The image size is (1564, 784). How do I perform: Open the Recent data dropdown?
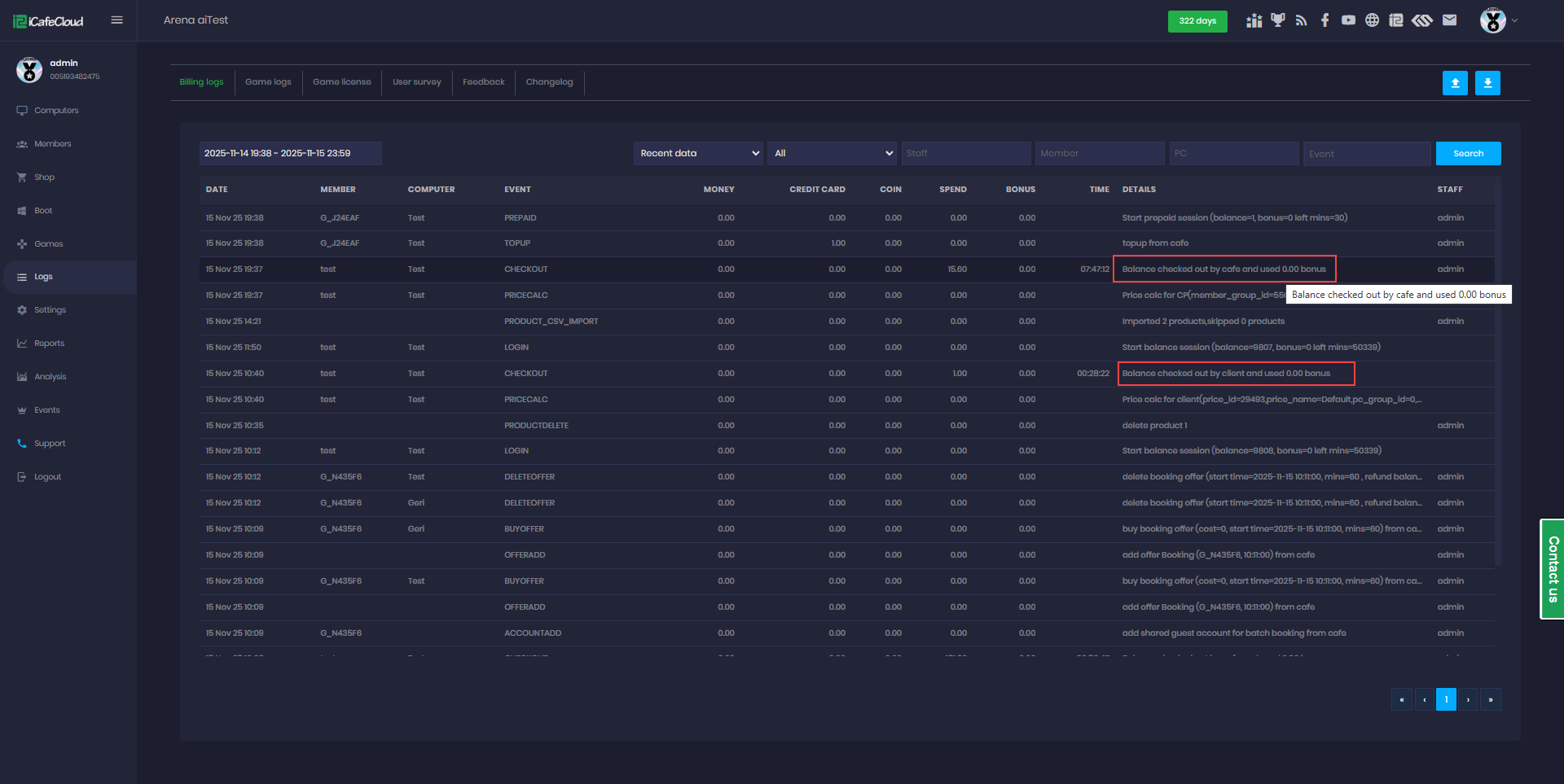(698, 153)
